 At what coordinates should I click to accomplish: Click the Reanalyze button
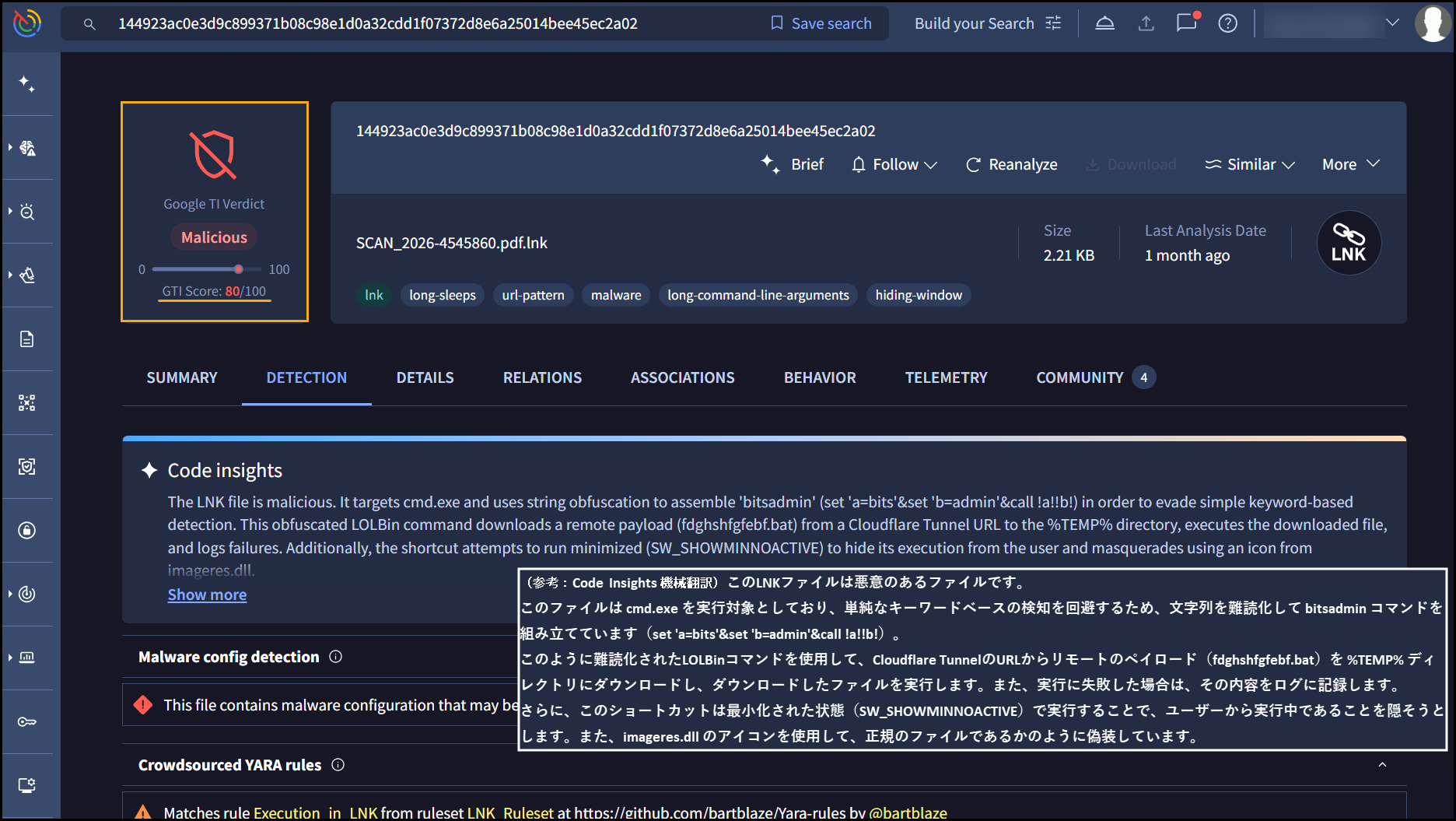pyautogui.click(x=1011, y=164)
